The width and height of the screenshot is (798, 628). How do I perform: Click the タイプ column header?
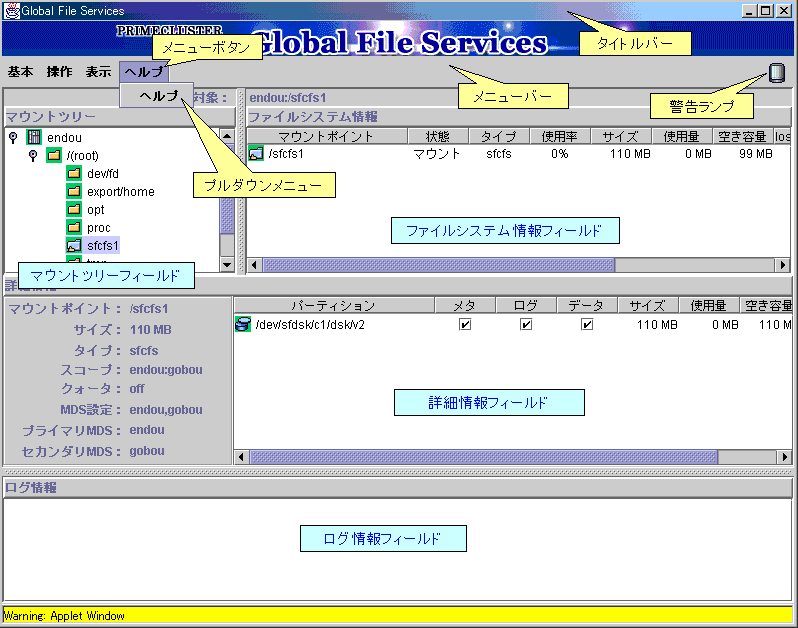pyautogui.click(x=499, y=136)
